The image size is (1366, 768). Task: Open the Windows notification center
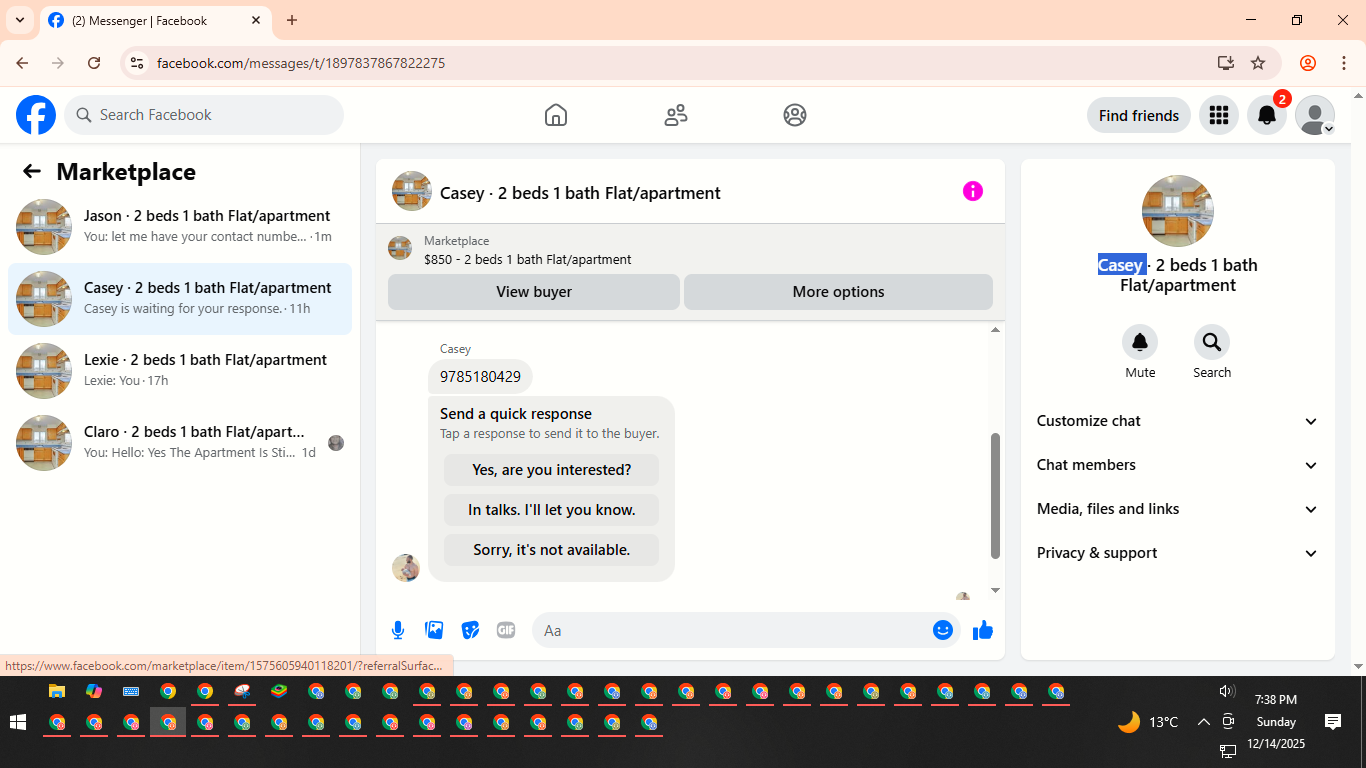(x=1333, y=721)
